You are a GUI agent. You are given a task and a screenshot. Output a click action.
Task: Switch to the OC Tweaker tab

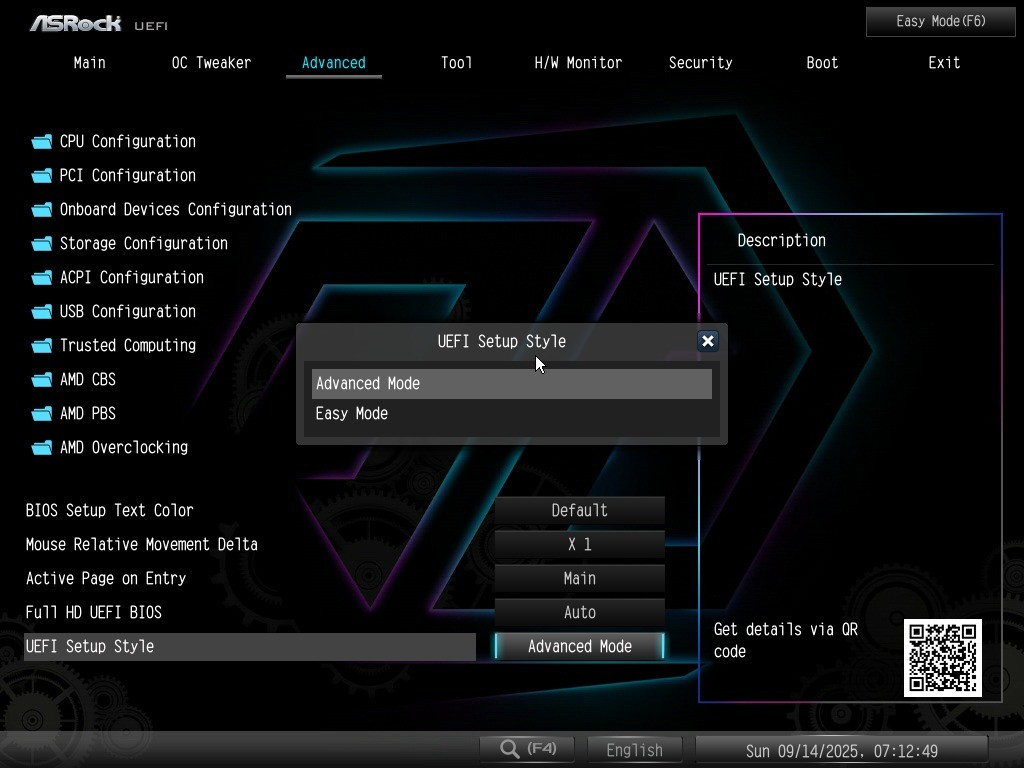211,62
